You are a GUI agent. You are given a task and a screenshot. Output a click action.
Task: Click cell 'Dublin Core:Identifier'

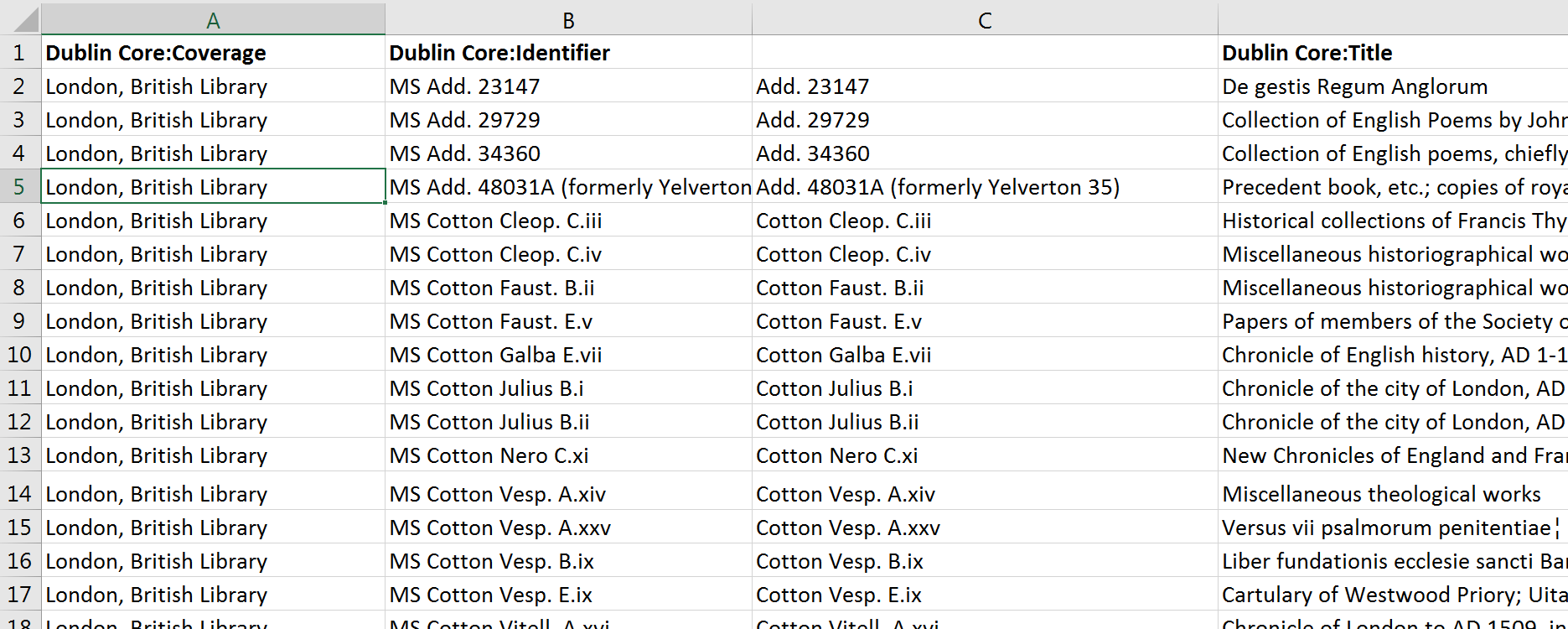(568, 53)
